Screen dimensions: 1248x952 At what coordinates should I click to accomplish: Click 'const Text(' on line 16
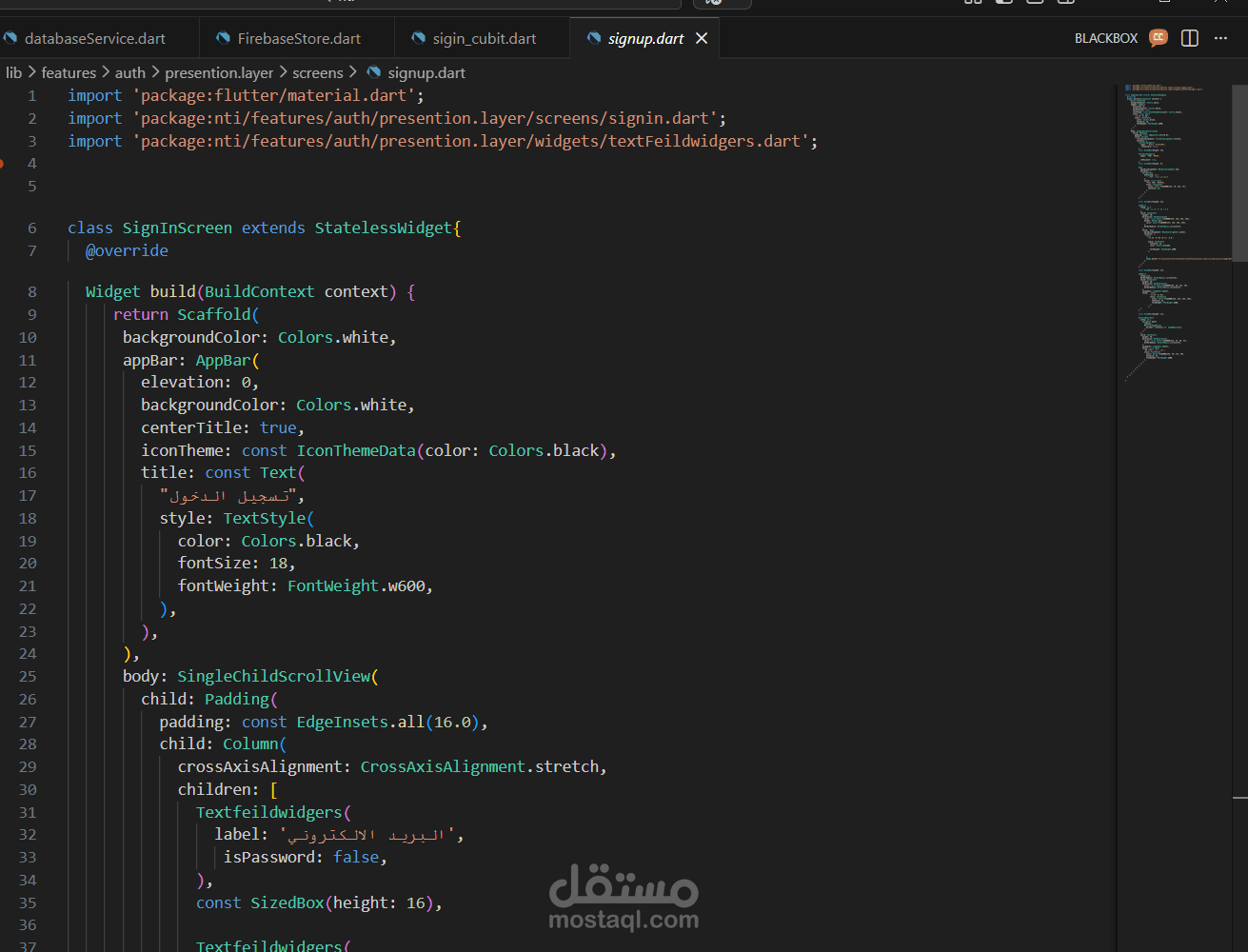255,473
